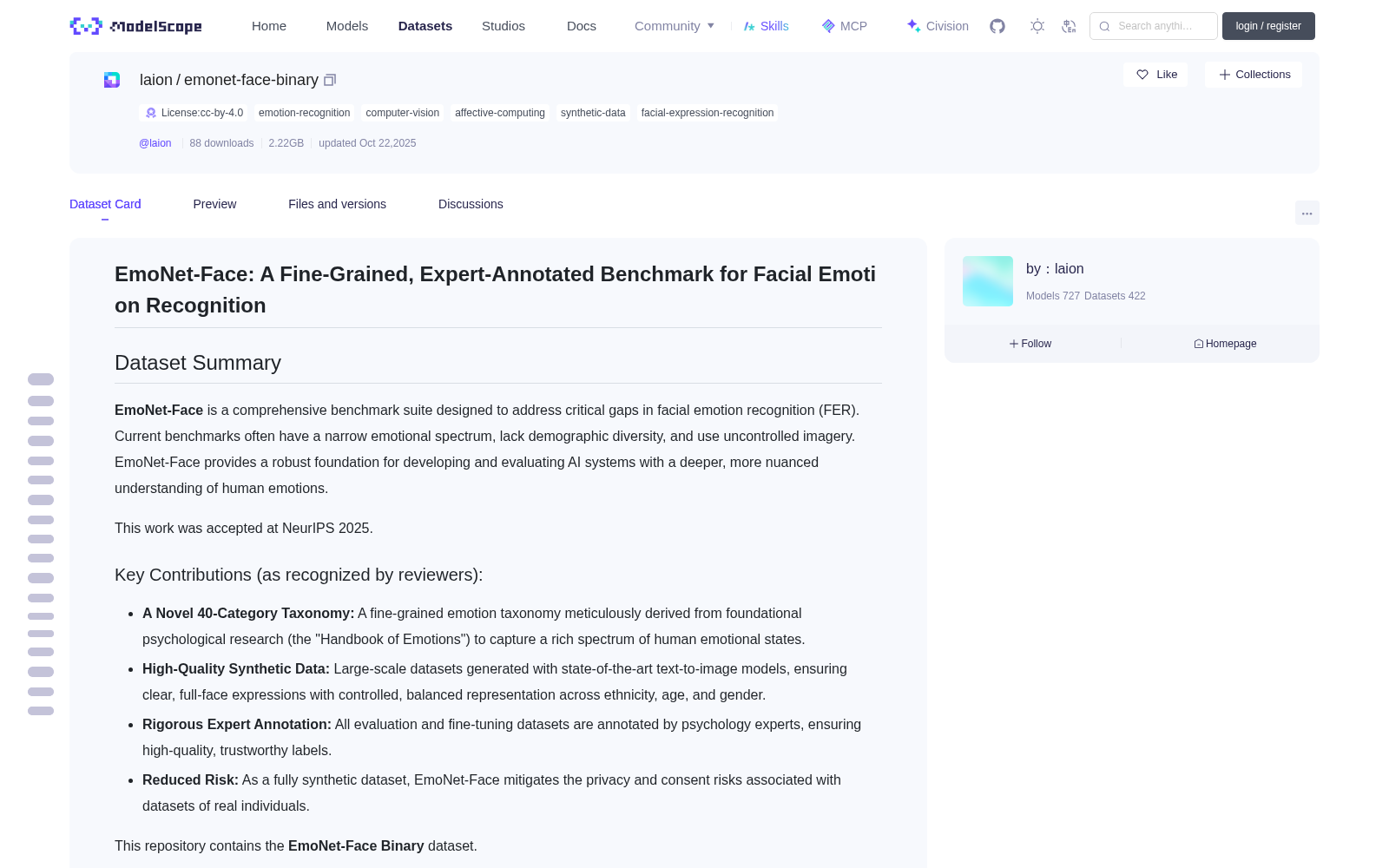Click the synthetic-data tag
This screenshot has width=1389, height=868.
pyautogui.click(x=593, y=113)
